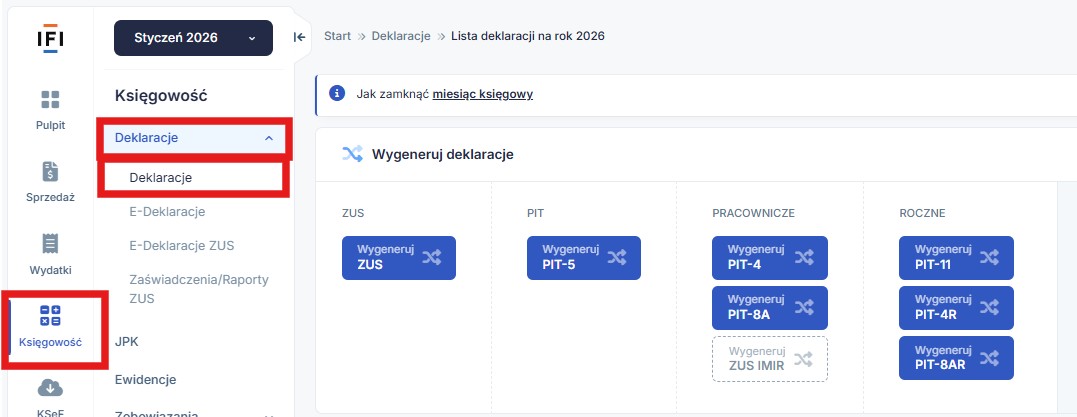The height and width of the screenshot is (417, 1077).
Task: Generate the PIT-11 annual declaration
Action: 955,258
